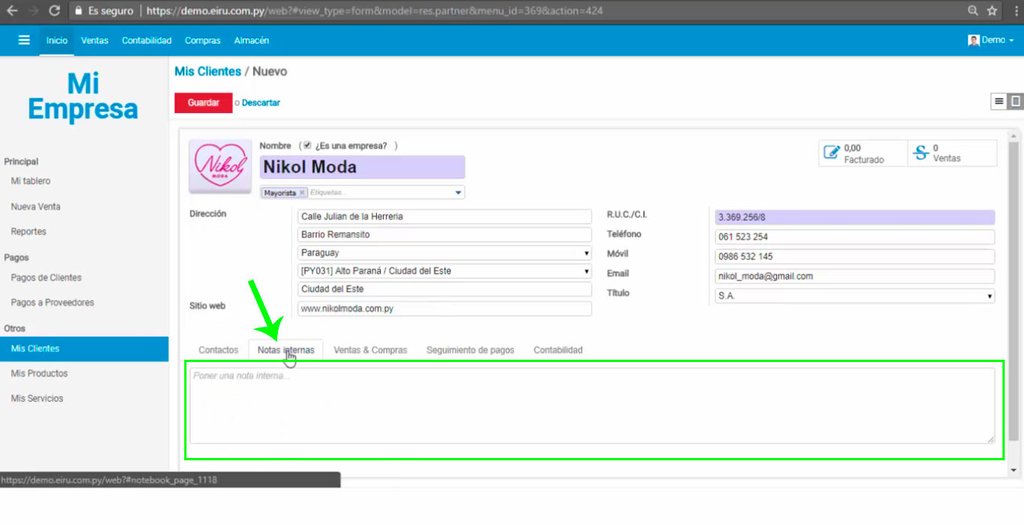Click the Nikol Moda name field
Screen dimensions: 1024x525
coord(362,167)
